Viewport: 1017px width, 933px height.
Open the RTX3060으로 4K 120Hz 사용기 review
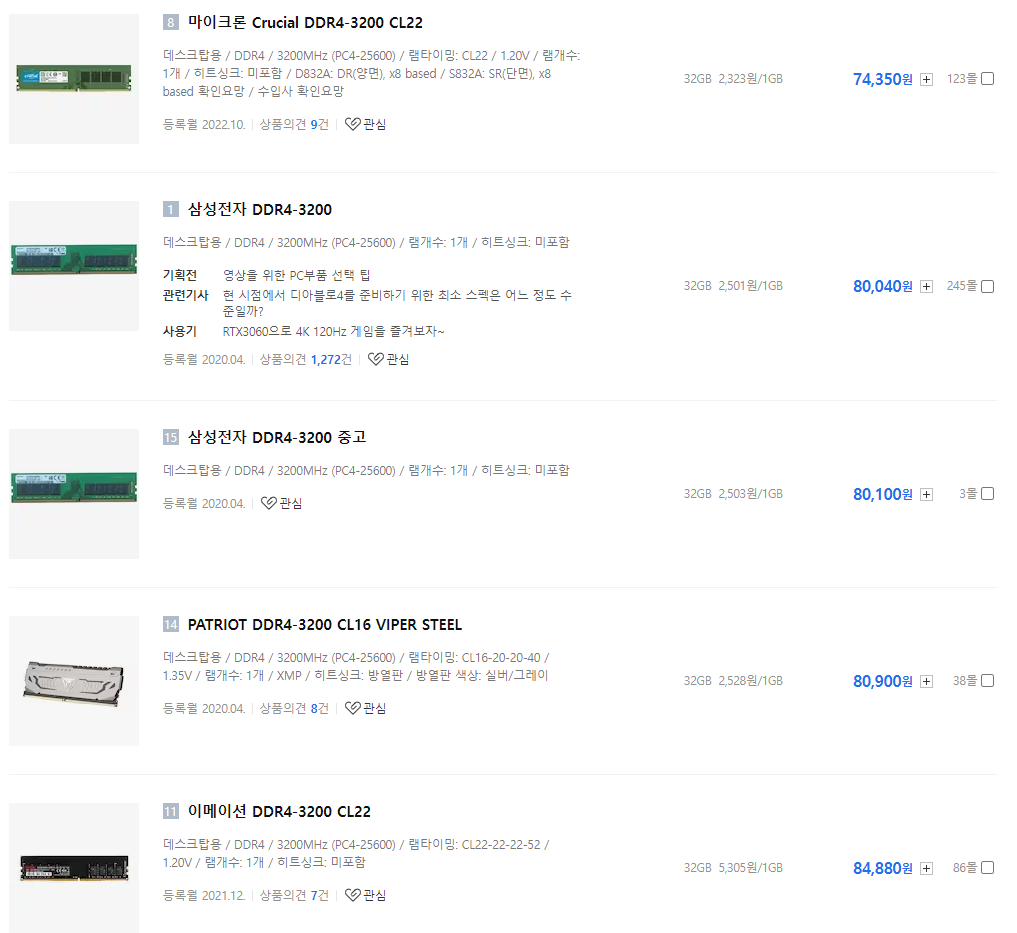pos(333,332)
